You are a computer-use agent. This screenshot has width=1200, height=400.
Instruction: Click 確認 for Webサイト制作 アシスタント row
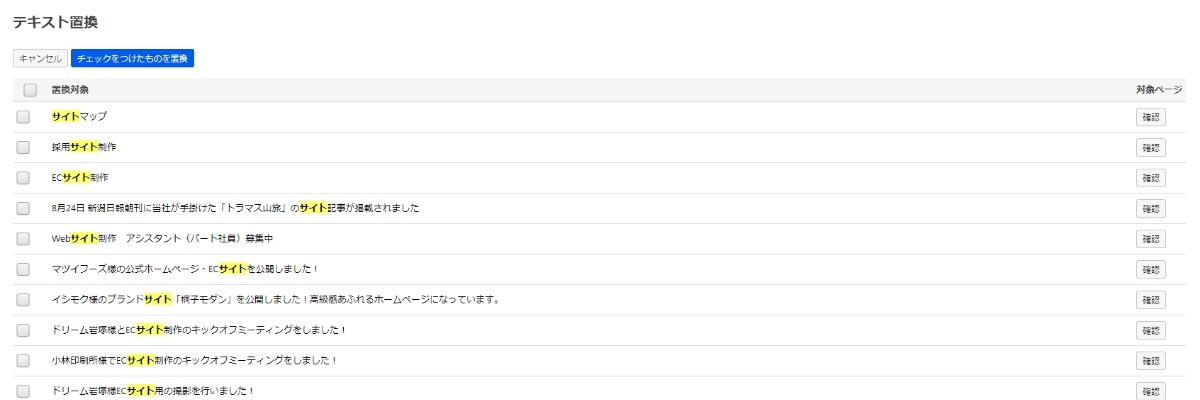[x=1150, y=239]
